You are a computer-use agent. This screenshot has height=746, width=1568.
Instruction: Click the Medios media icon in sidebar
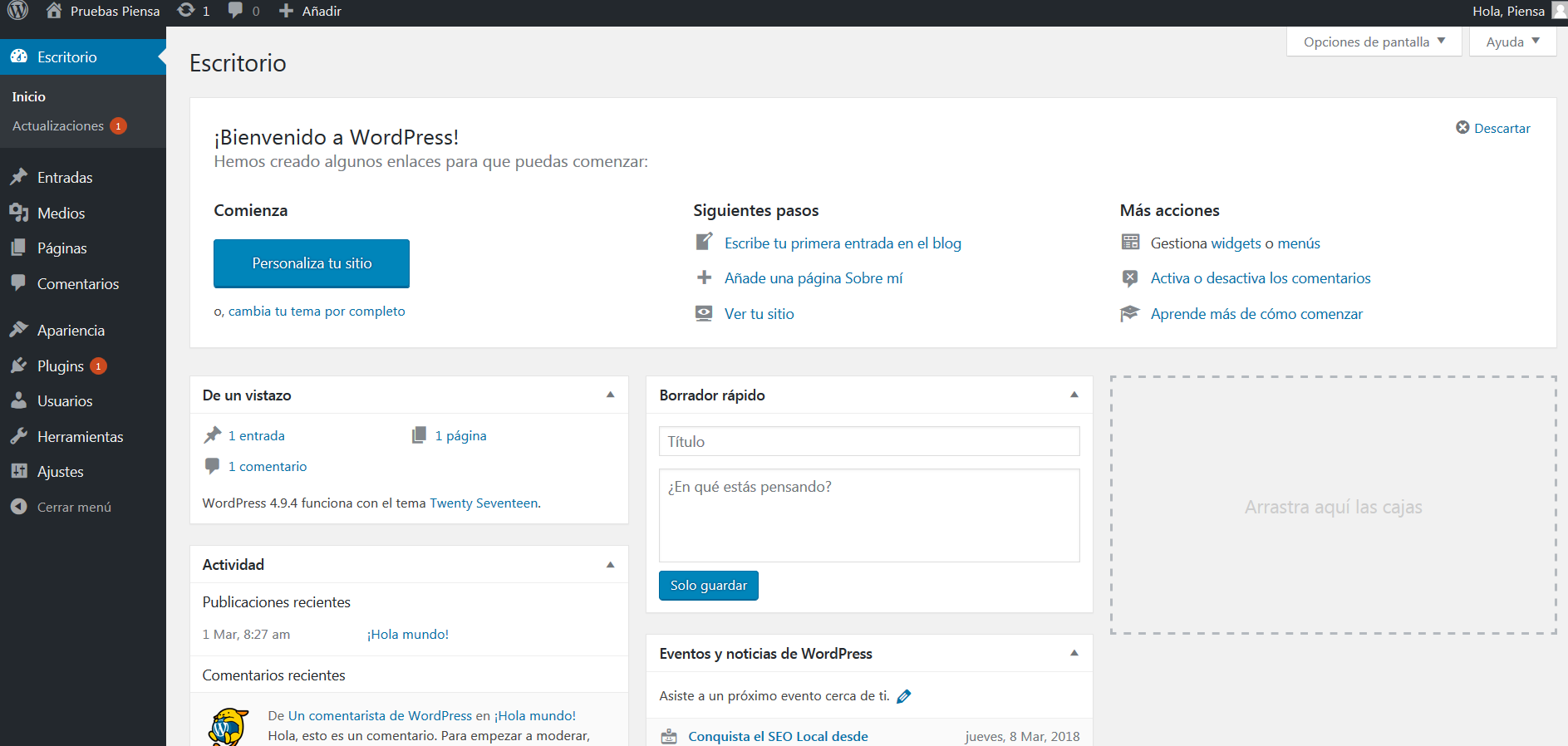[x=19, y=213]
